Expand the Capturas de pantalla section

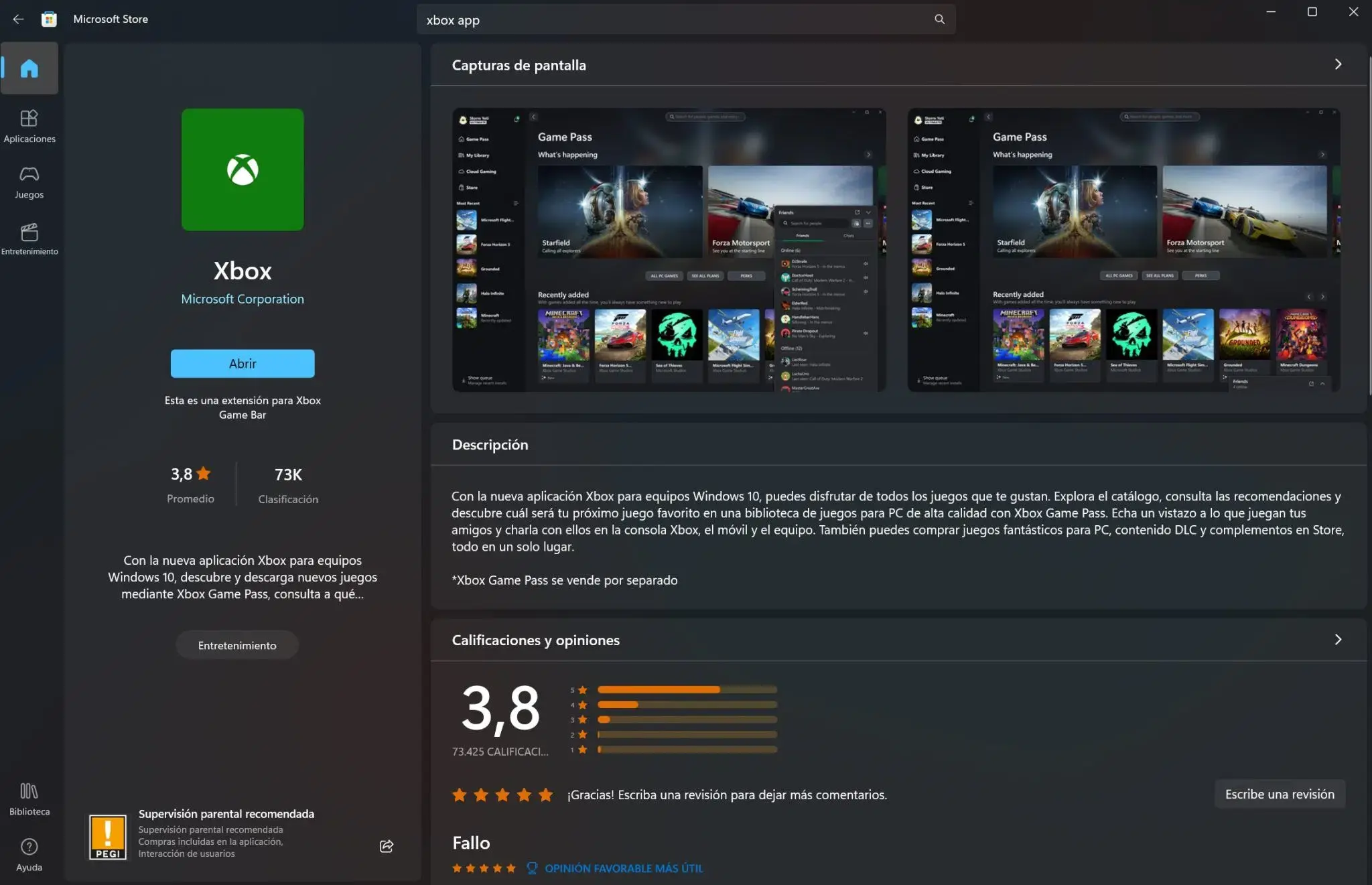click(x=1338, y=64)
